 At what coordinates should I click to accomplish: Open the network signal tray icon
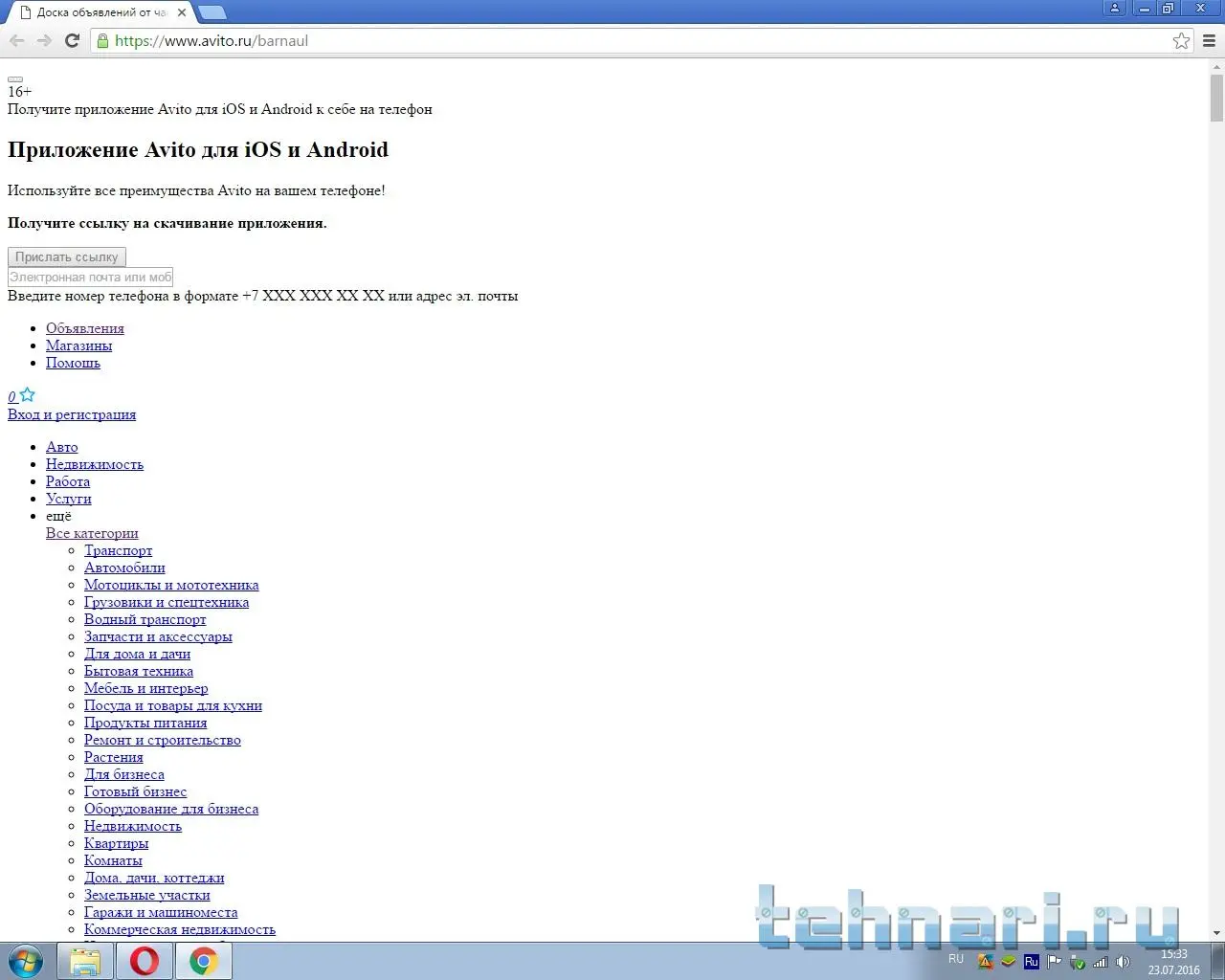(x=1100, y=962)
